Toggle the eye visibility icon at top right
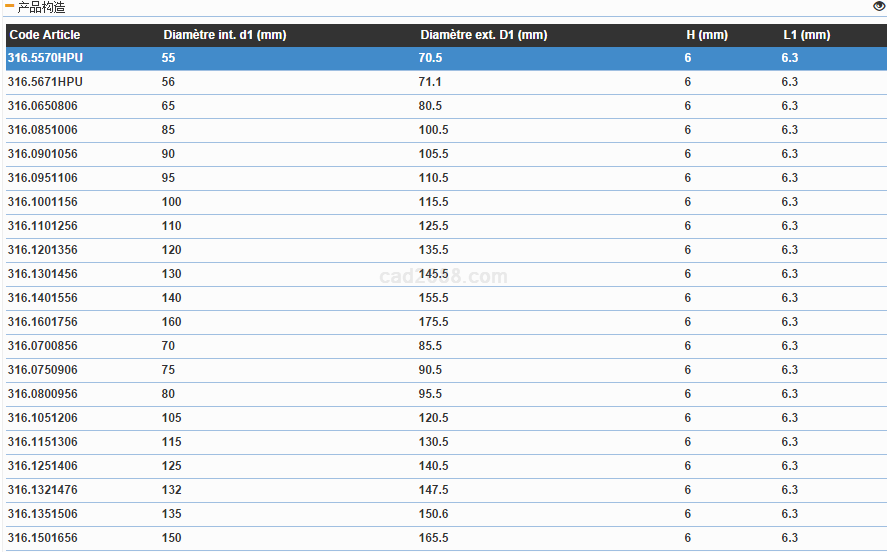 [x=878, y=7]
